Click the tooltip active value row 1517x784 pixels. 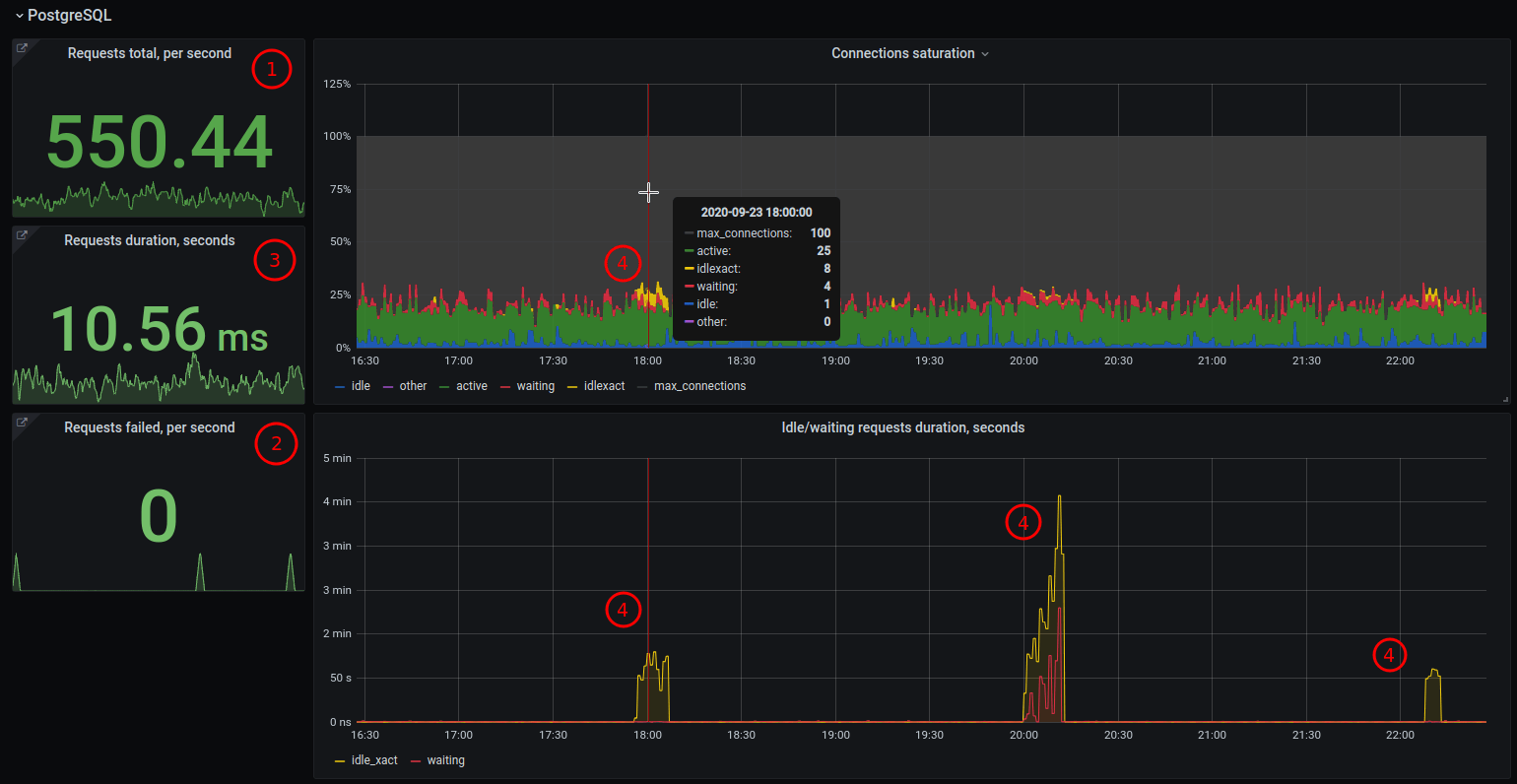coord(757,251)
